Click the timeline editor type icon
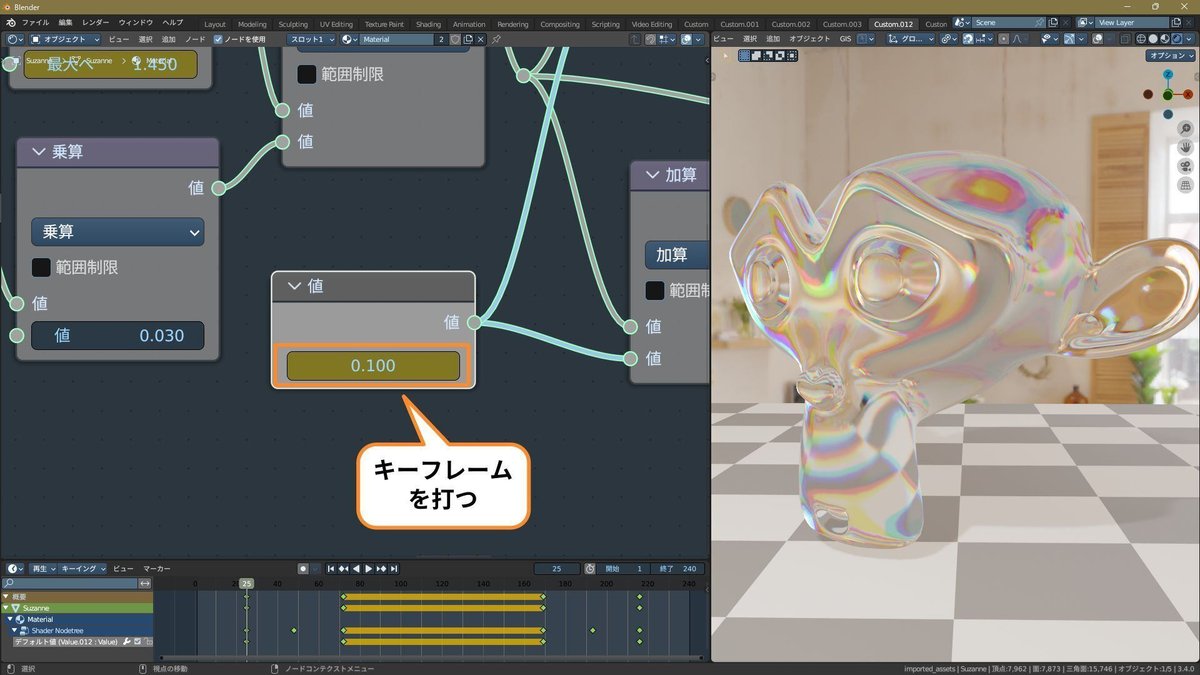The width and height of the screenshot is (1200, 675). click(x=15, y=568)
